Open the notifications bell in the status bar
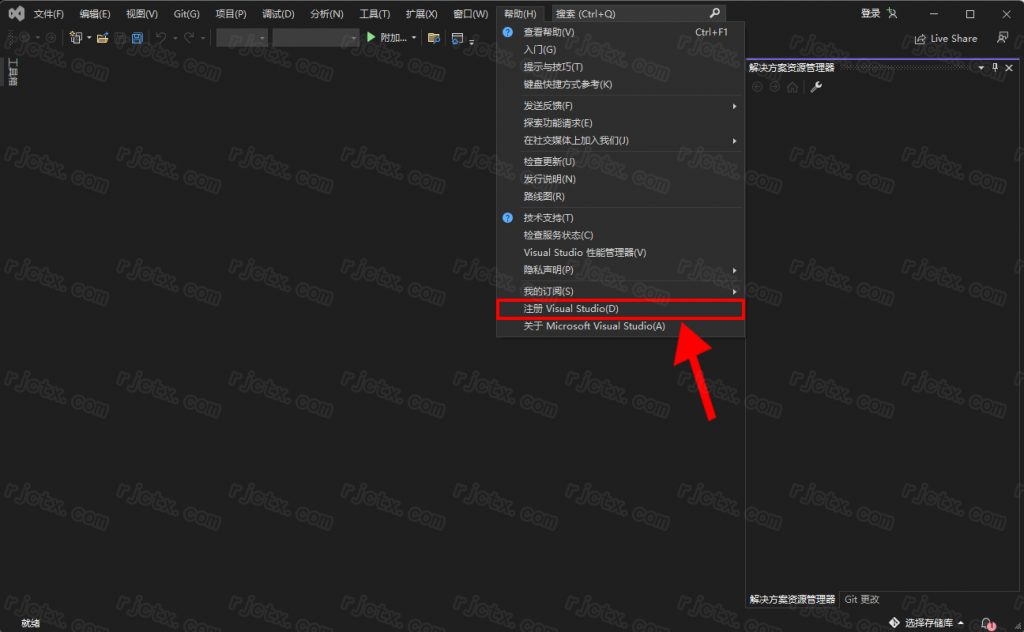1024x632 pixels. click(x=987, y=623)
